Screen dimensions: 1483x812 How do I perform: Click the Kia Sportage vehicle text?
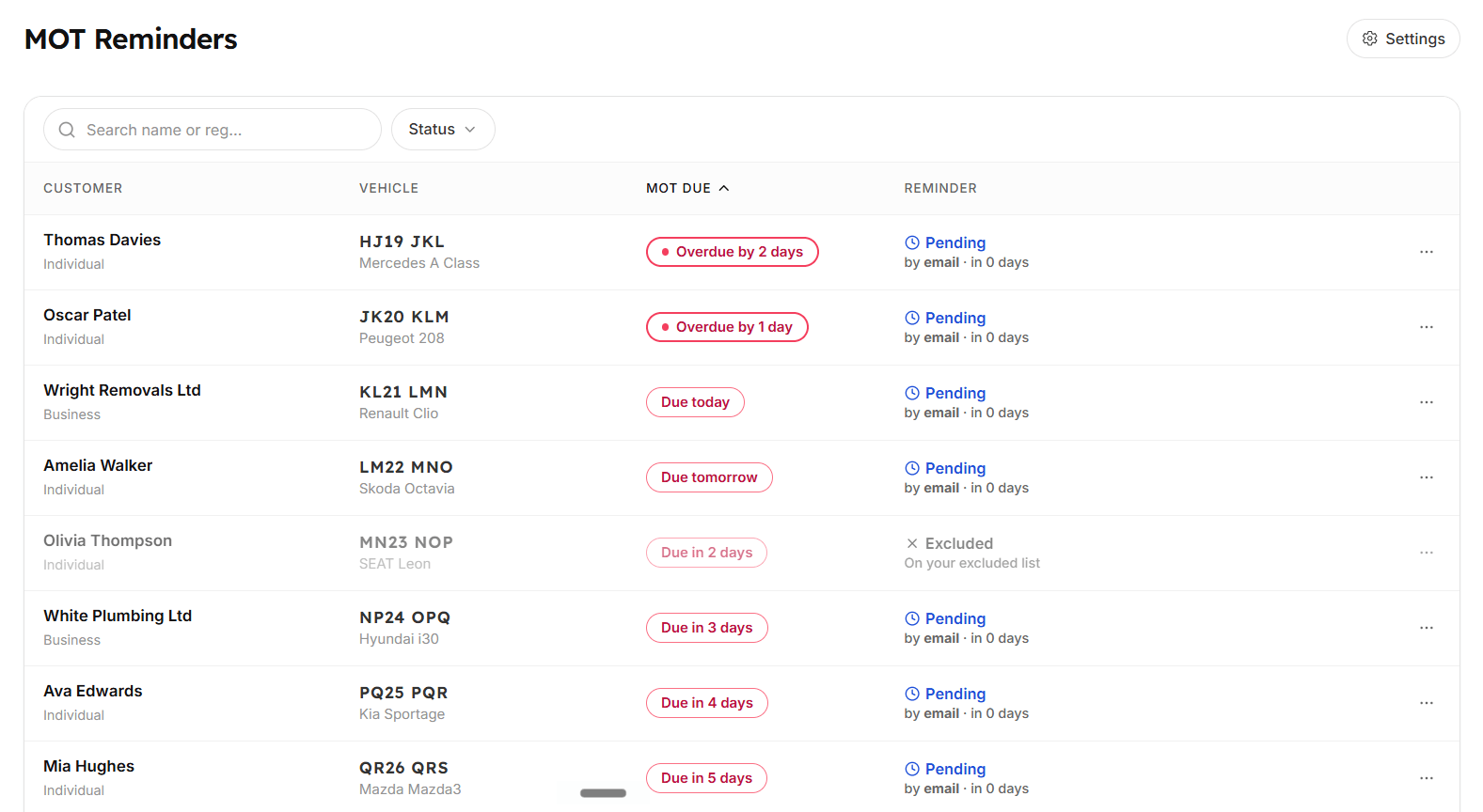(x=402, y=714)
